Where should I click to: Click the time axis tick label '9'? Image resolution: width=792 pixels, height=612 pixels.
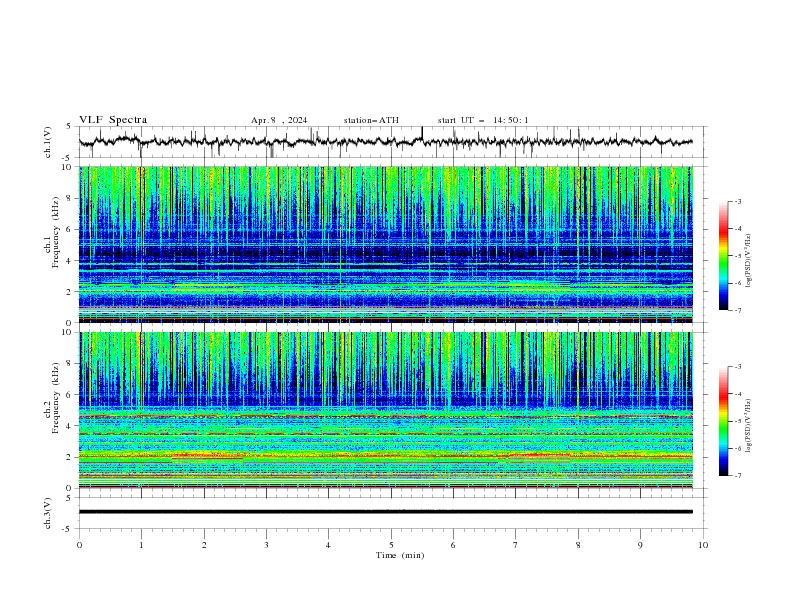pos(640,545)
